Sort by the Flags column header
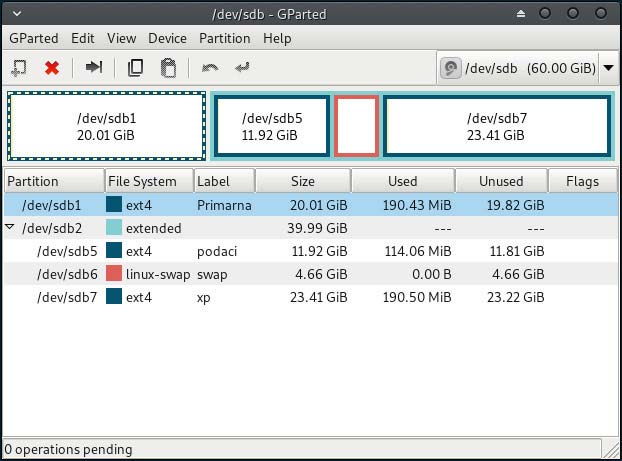This screenshot has width=622, height=461. (x=583, y=181)
